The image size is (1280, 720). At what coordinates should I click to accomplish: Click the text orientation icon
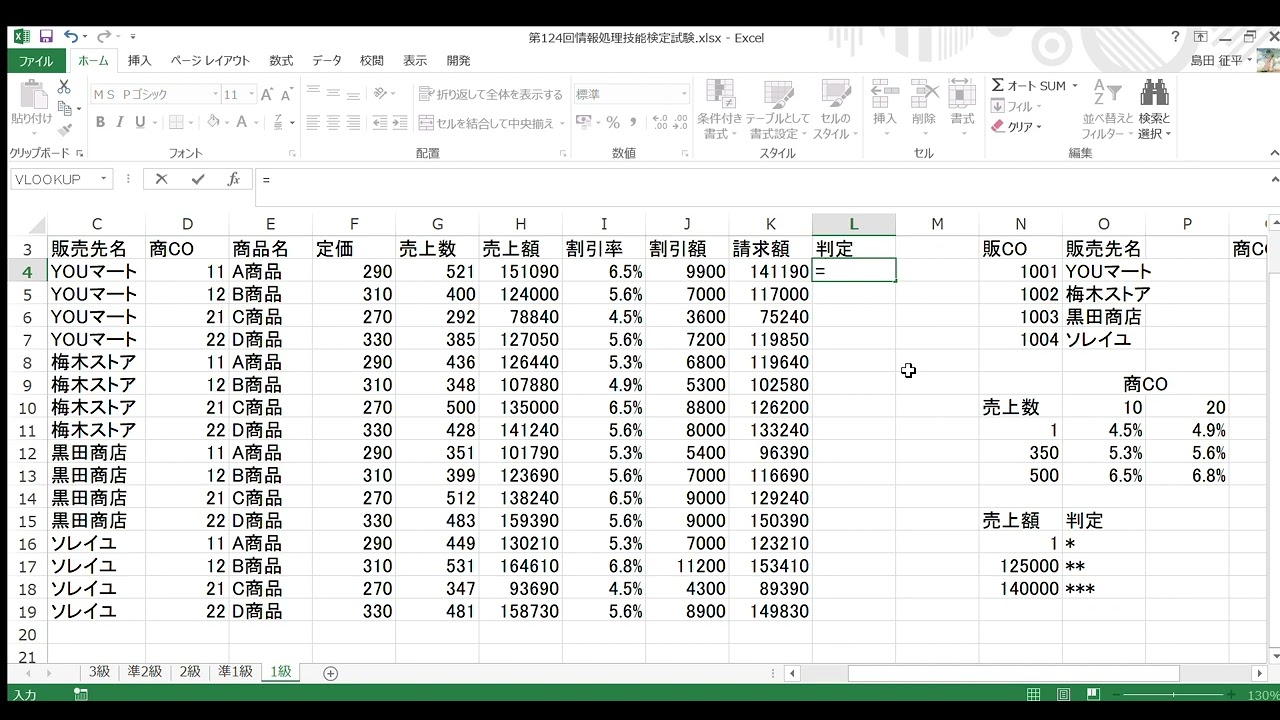381,94
